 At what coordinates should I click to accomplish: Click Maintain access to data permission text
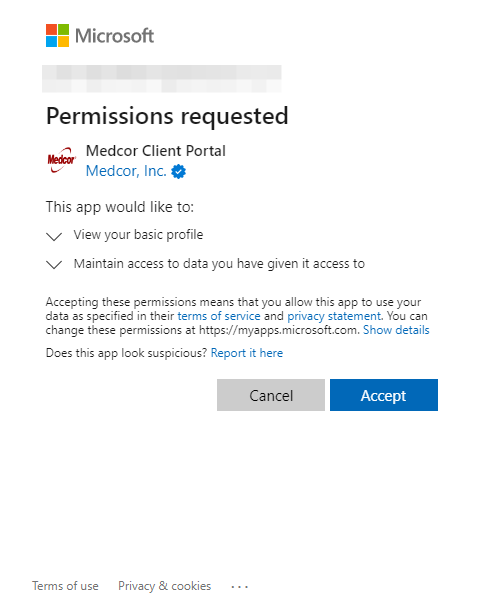click(219, 264)
